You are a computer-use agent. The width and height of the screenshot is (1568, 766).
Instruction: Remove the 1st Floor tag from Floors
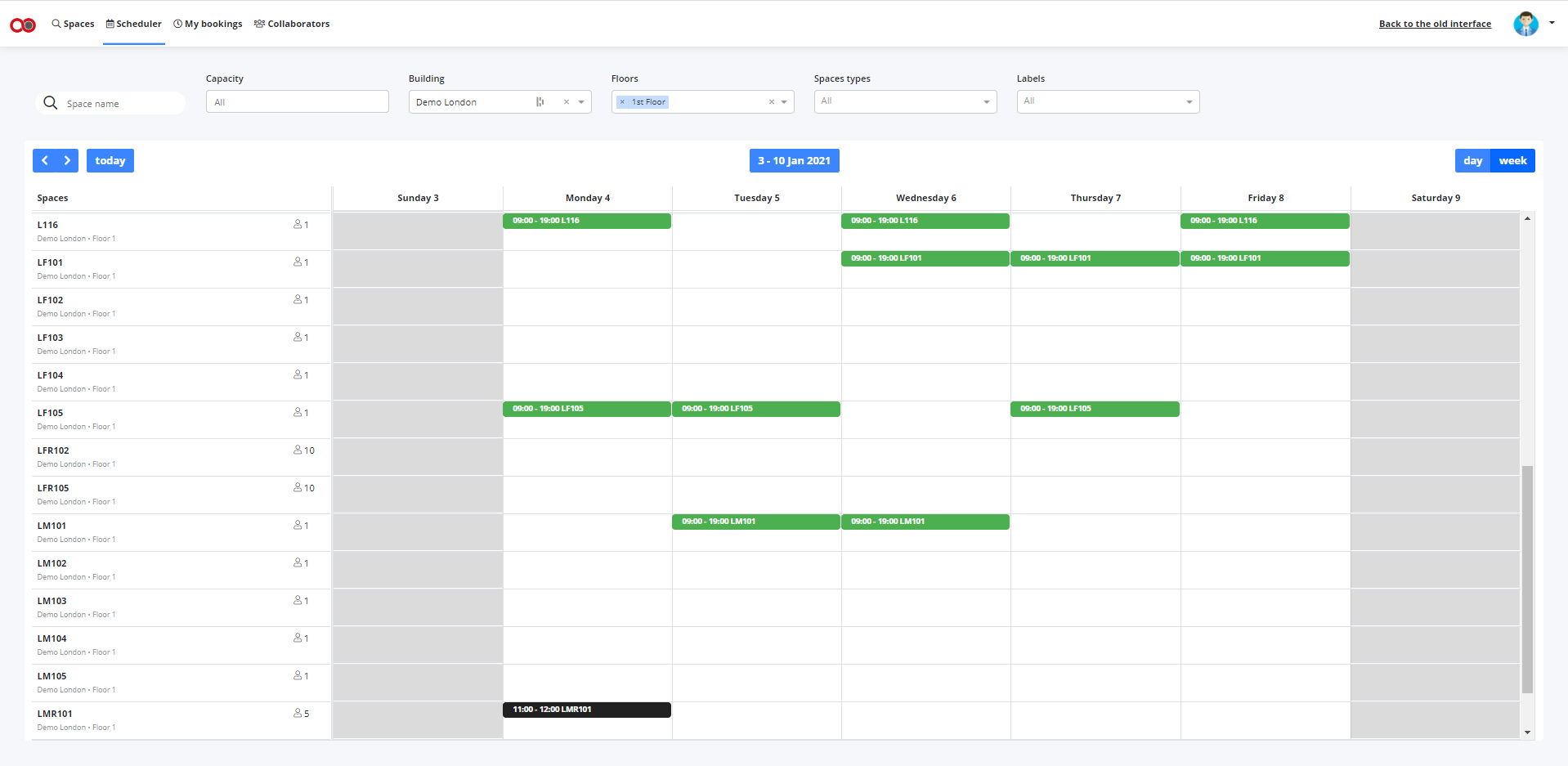point(622,102)
